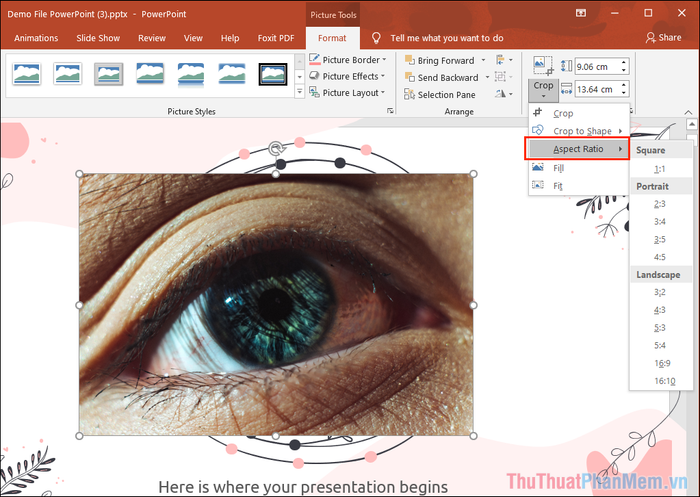
Task: Click the Send Backward button
Action: [442, 77]
